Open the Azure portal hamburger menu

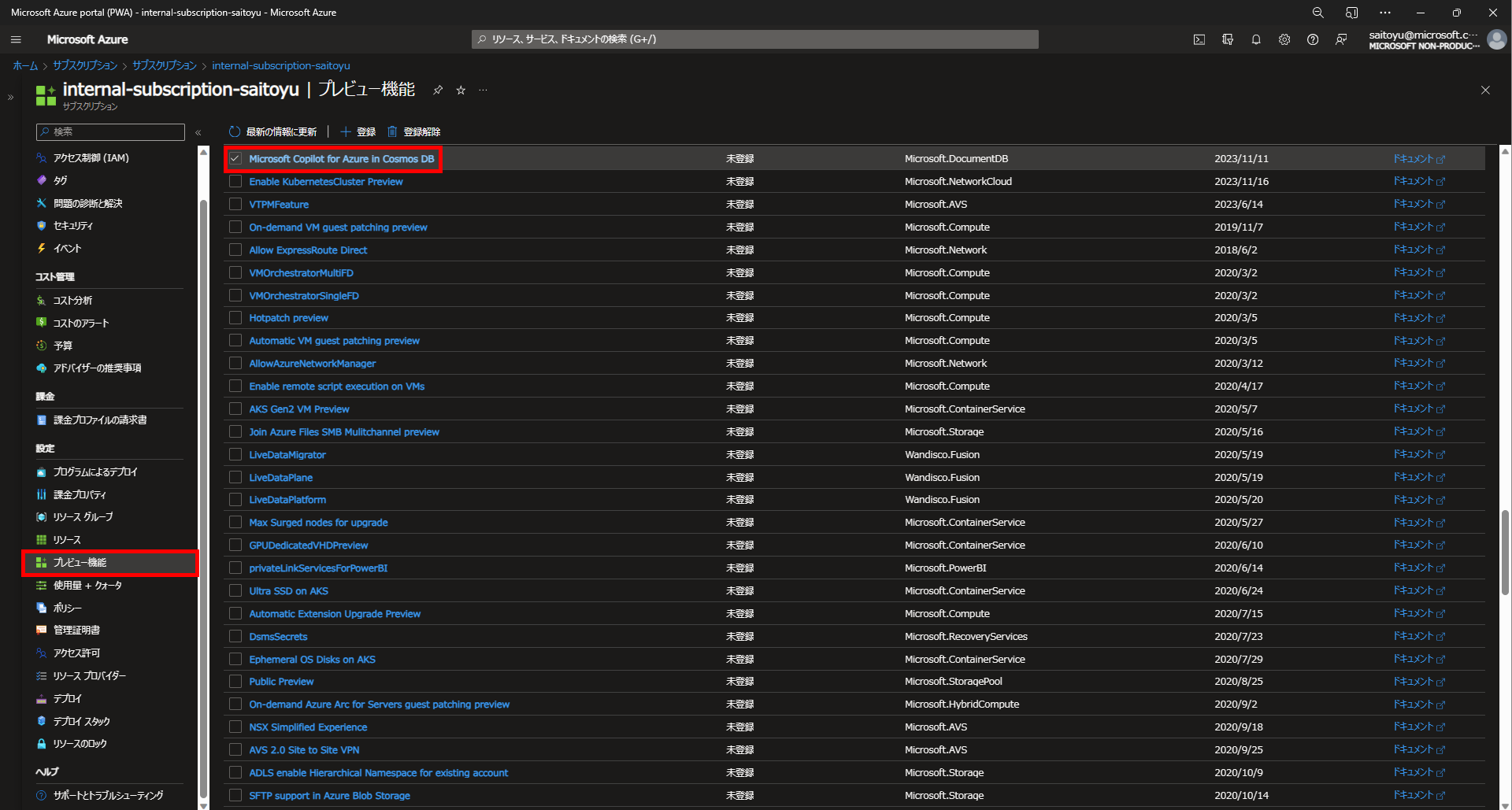click(x=16, y=39)
